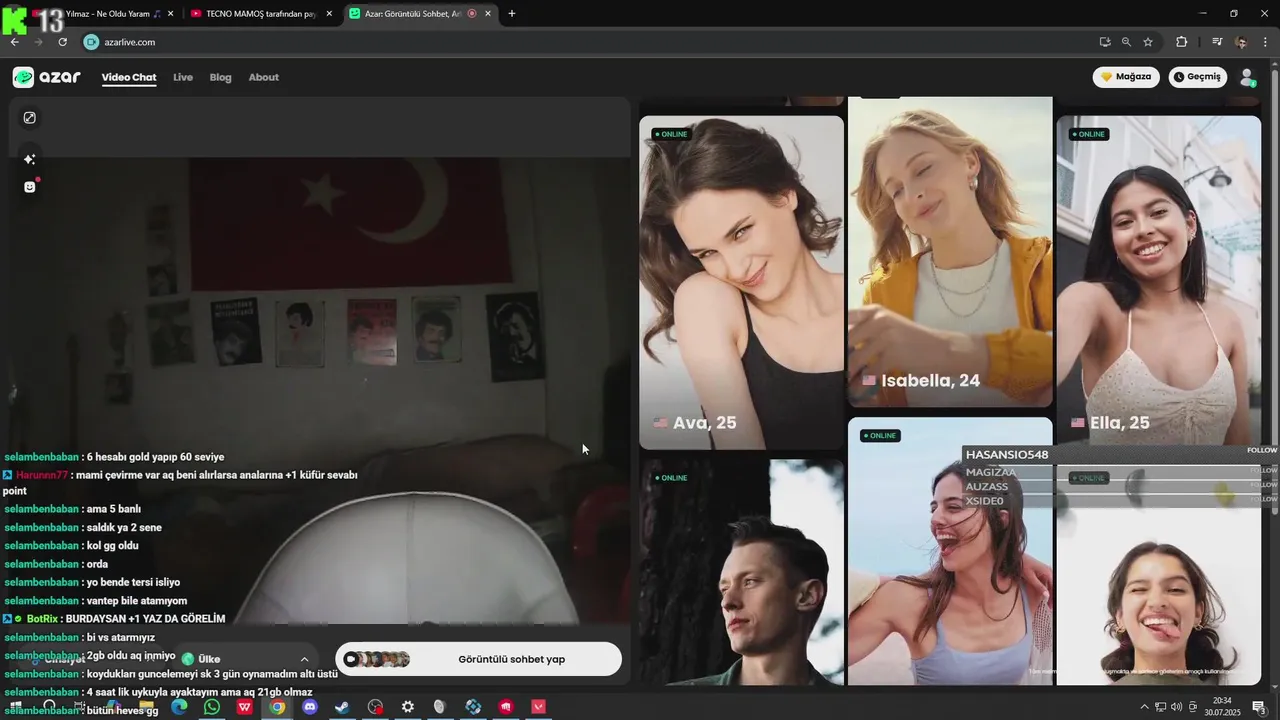
Task: Open the Valorant icon in taskbar
Action: 539,707
